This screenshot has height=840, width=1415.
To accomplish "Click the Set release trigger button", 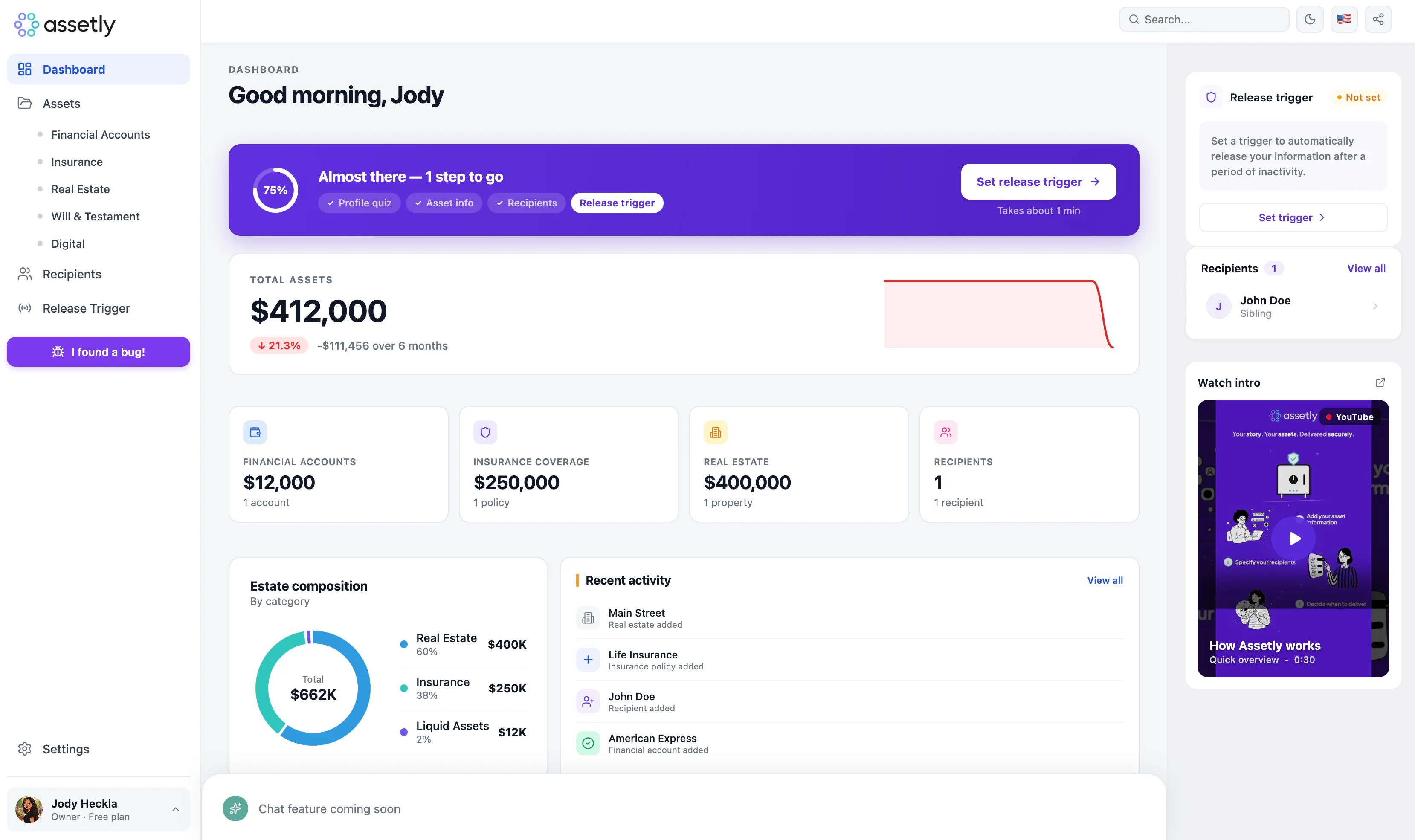I will point(1038,182).
